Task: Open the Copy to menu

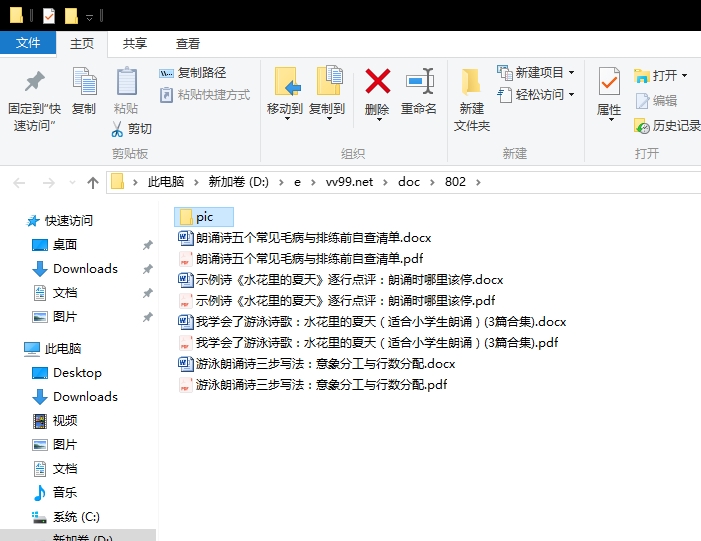Action: coord(327,94)
